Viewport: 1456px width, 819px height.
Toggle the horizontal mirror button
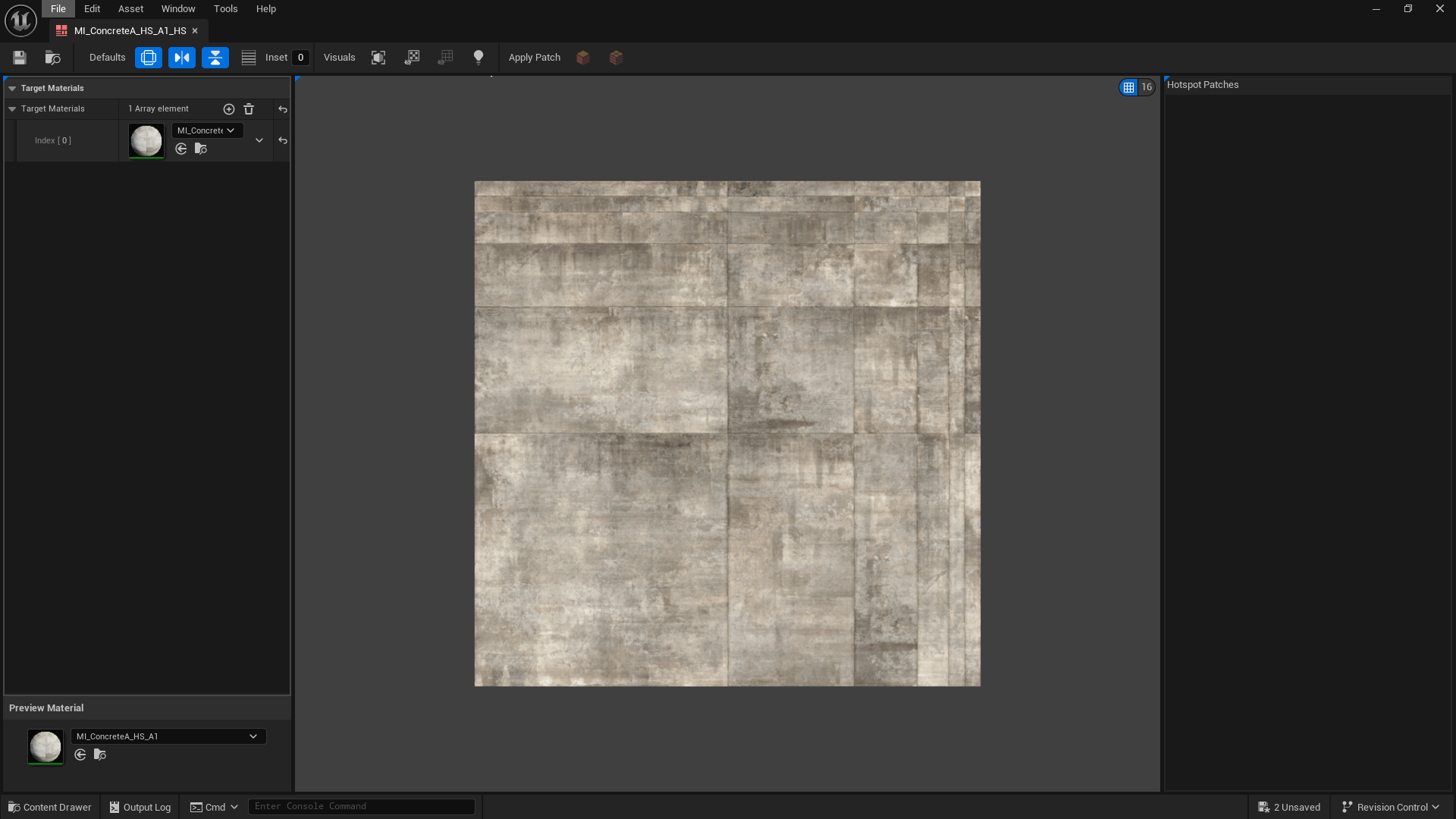(x=182, y=58)
